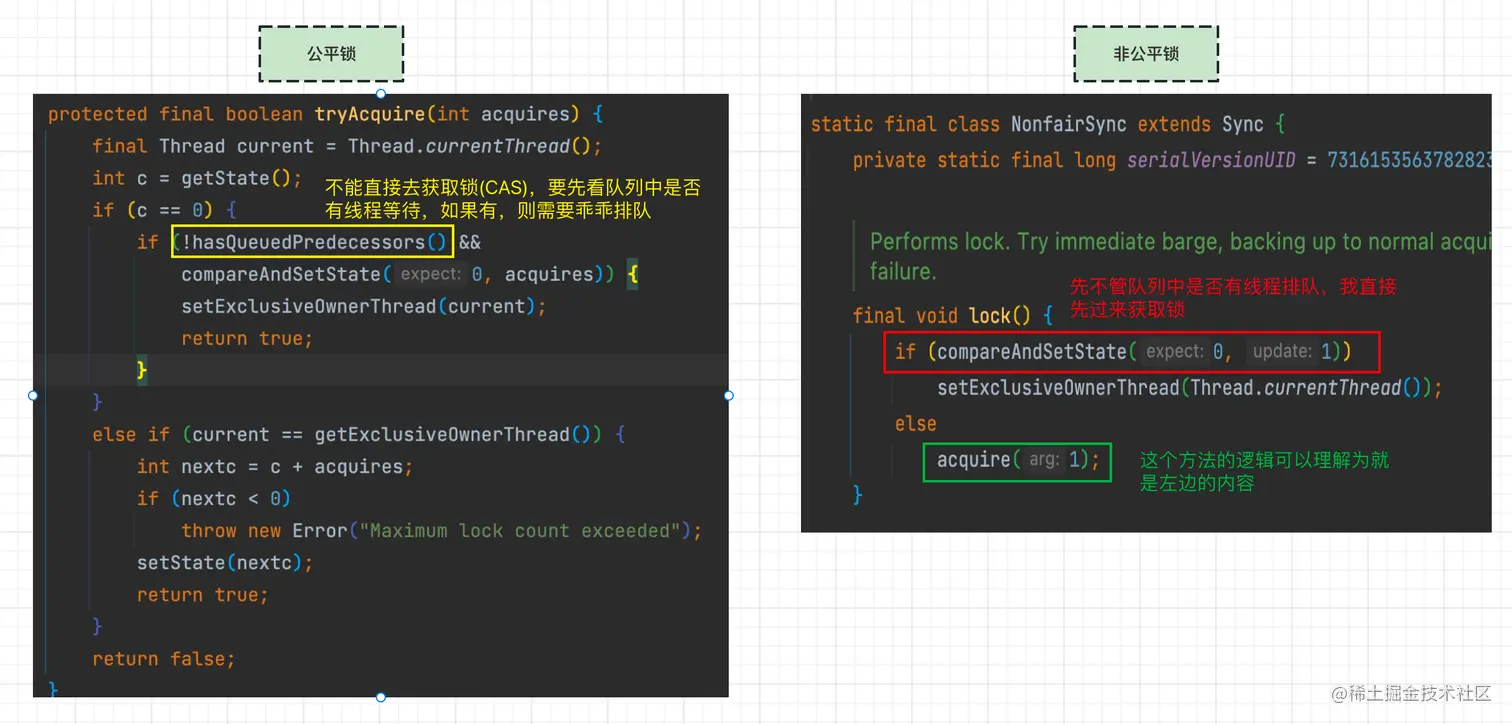Grab the left-edge selection handle of the tryAcquire image
Image resolution: width=1512 pixels, height=724 pixels.
(33, 396)
